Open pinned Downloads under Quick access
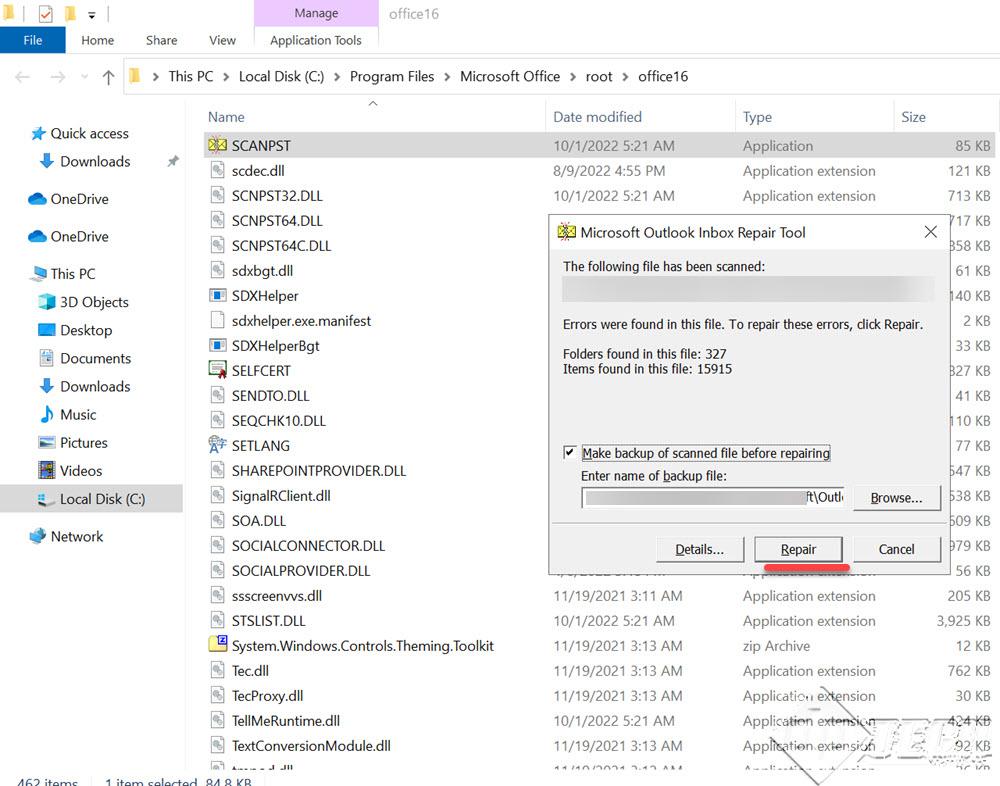The width and height of the screenshot is (1000, 786). [x=95, y=161]
